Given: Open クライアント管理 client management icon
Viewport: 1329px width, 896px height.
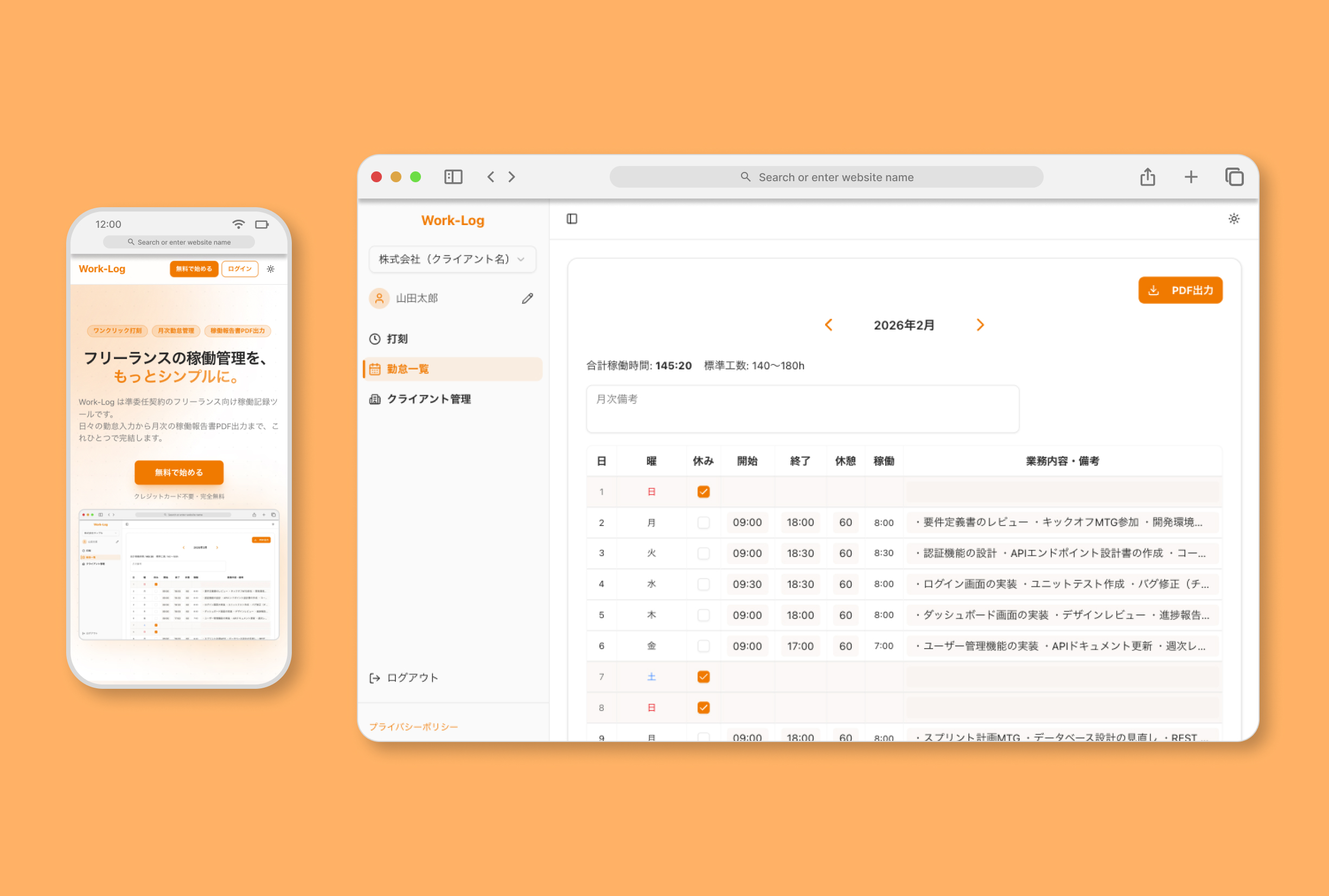Looking at the screenshot, I should tap(375, 399).
